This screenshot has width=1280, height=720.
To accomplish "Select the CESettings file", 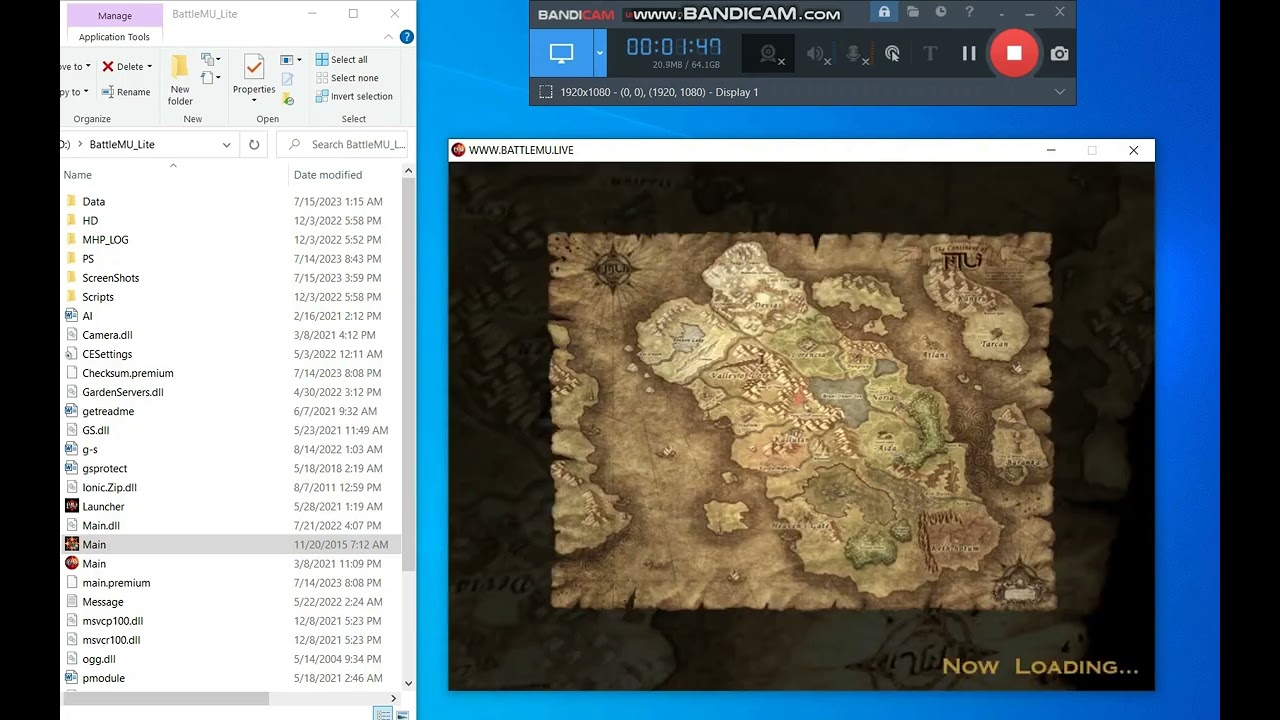I will [x=230, y=354].
